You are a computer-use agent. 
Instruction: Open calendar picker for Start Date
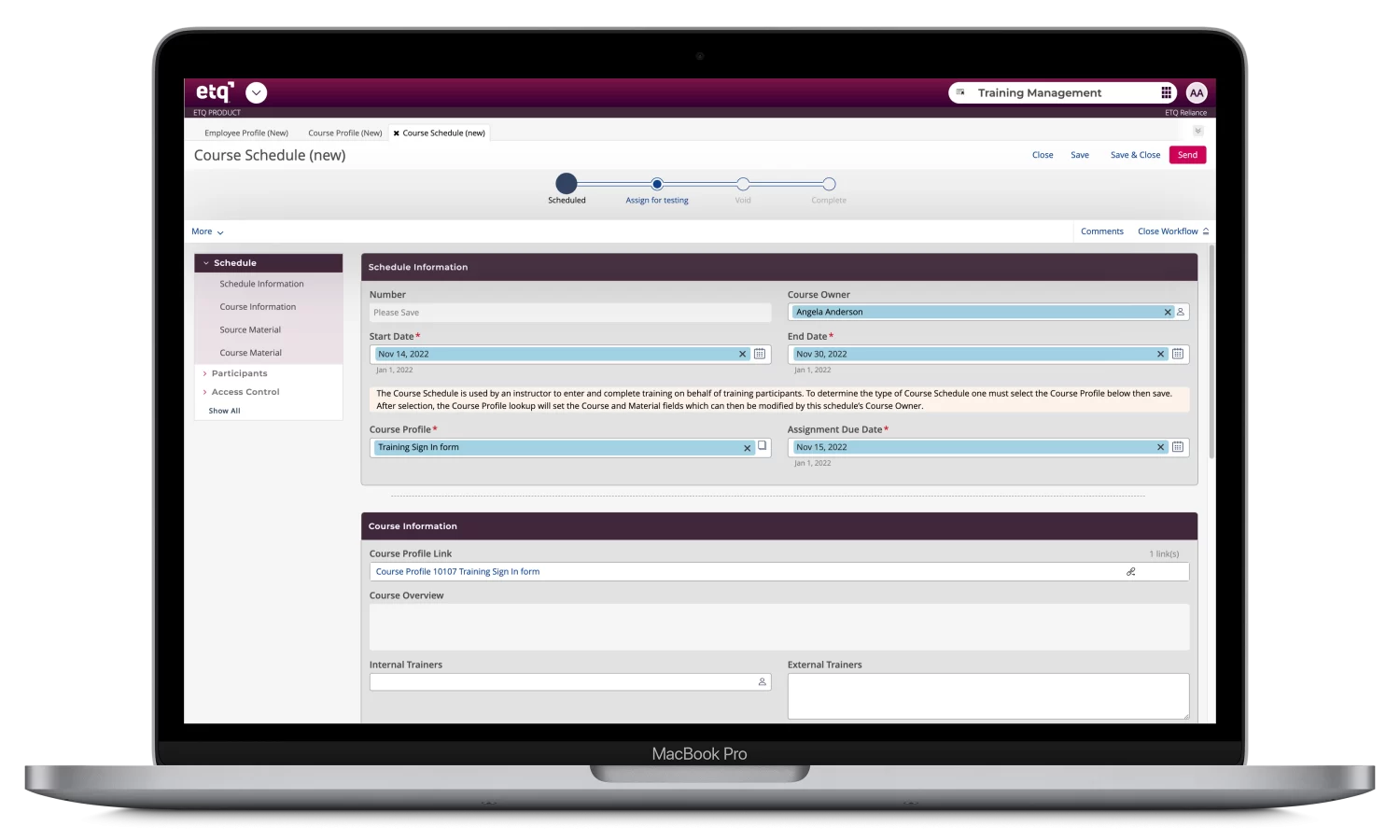click(x=760, y=354)
